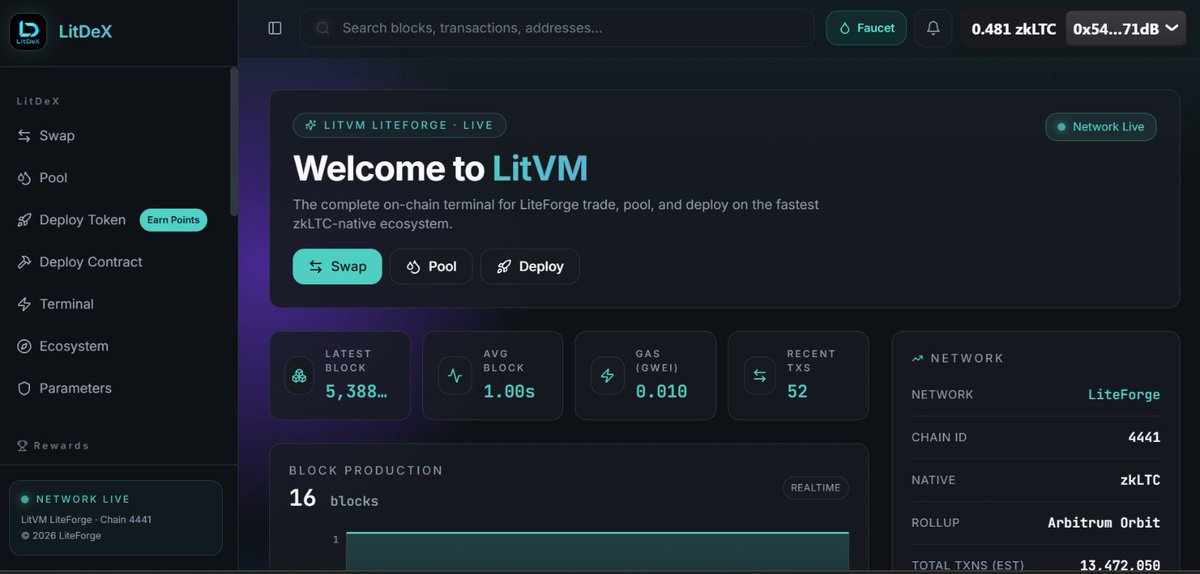Image resolution: width=1200 pixels, height=574 pixels.
Task: Click the Pool button on welcome card
Action: click(x=431, y=266)
